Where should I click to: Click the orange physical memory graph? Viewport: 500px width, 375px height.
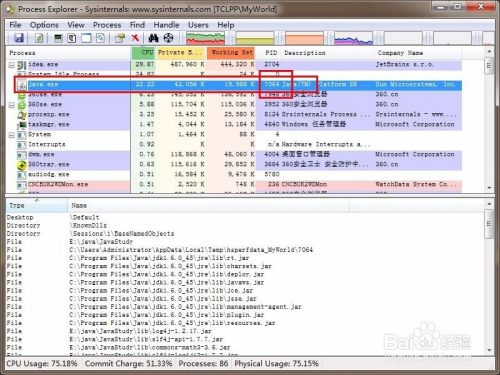(304, 38)
